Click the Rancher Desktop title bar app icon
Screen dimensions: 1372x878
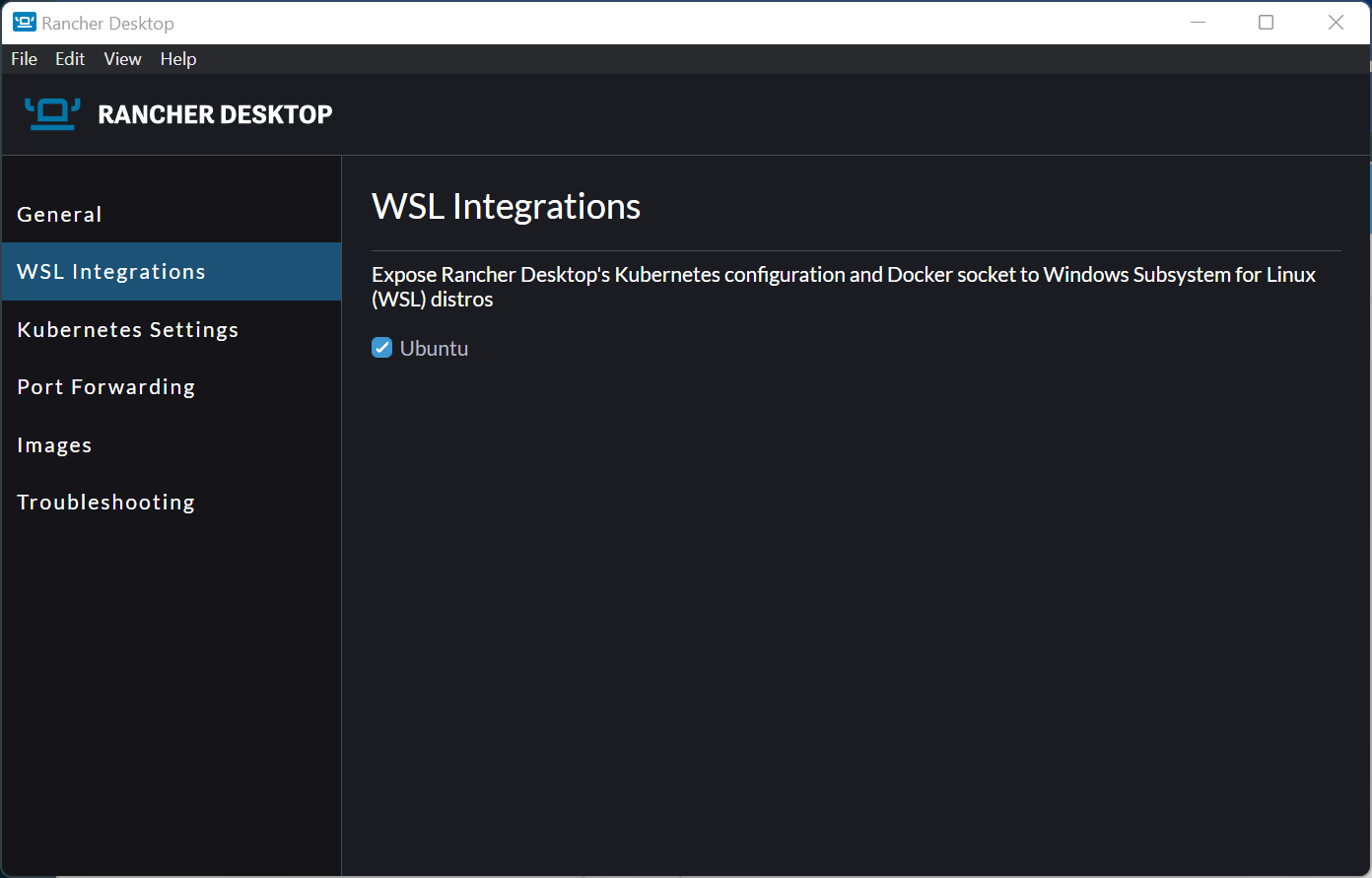coord(25,23)
